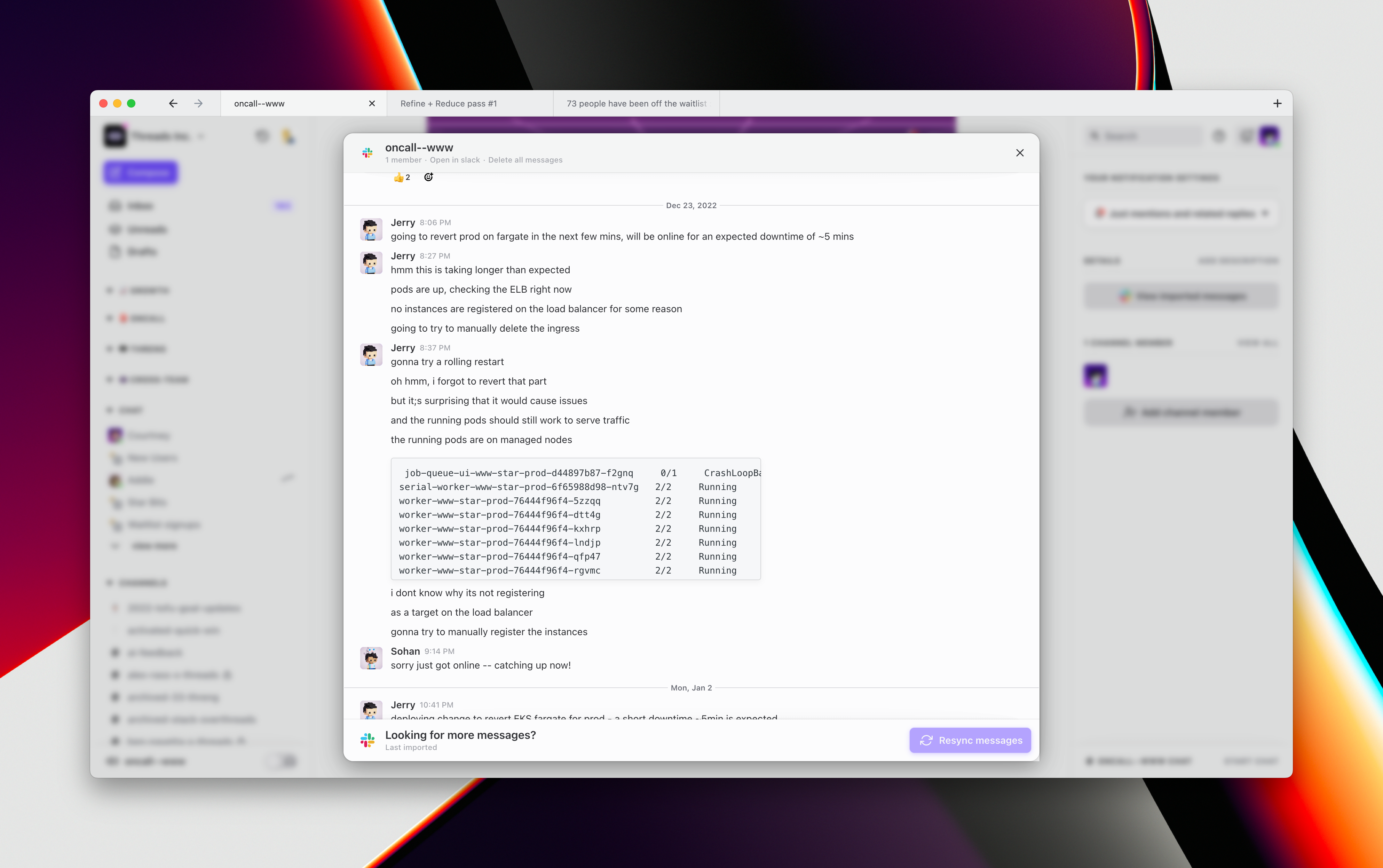Click the 8:37 PM timestamp

[434, 348]
